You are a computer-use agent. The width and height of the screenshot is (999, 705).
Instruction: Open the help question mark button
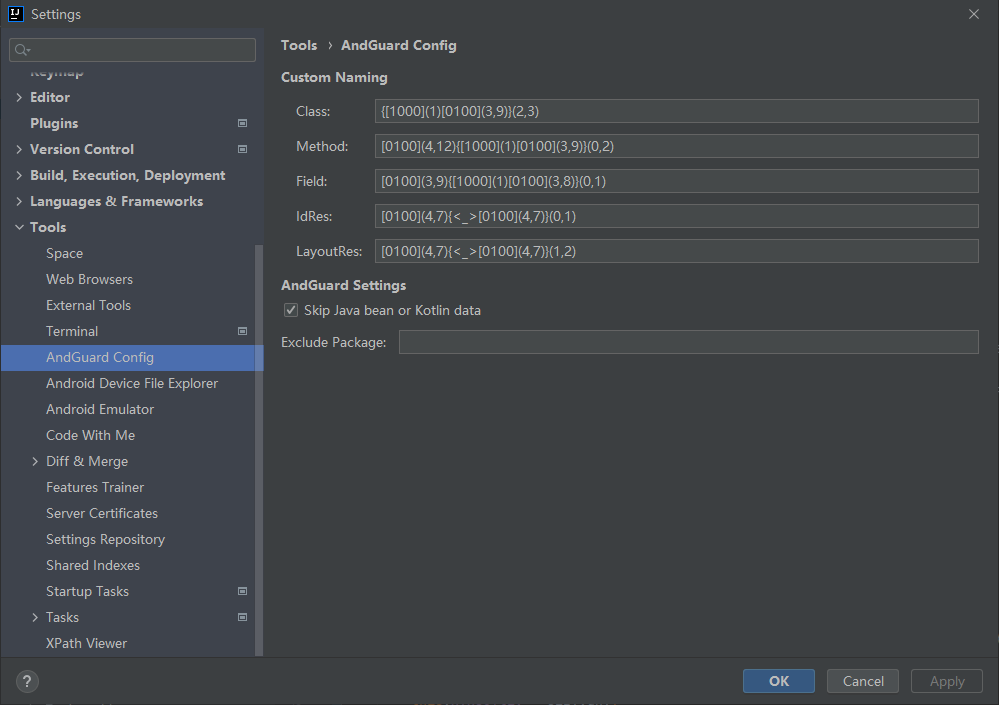[x=27, y=681]
